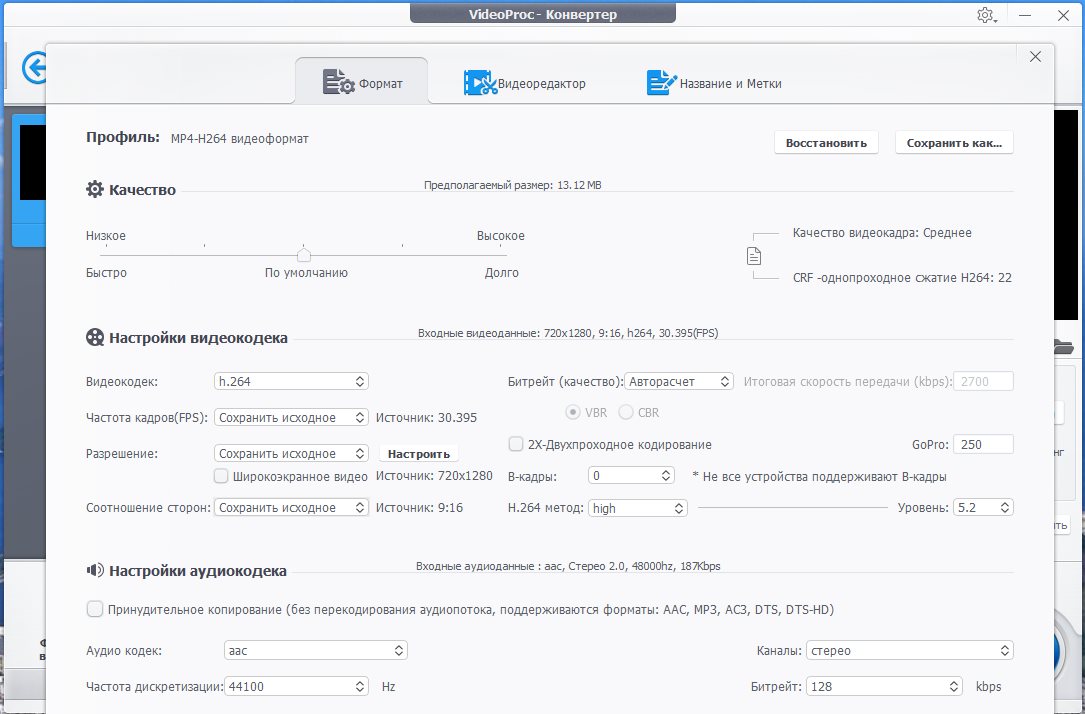The width and height of the screenshot is (1085, 714).
Task: Click the speaker audio codec icon
Action: coord(95,571)
